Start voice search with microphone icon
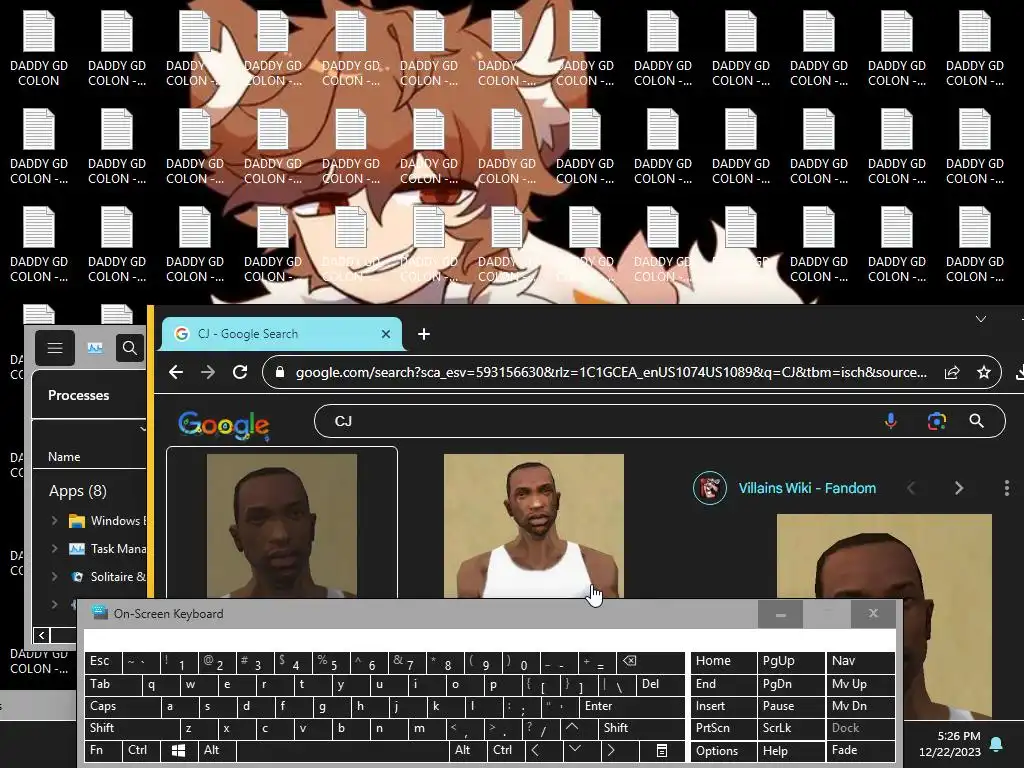 [x=890, y=421]
